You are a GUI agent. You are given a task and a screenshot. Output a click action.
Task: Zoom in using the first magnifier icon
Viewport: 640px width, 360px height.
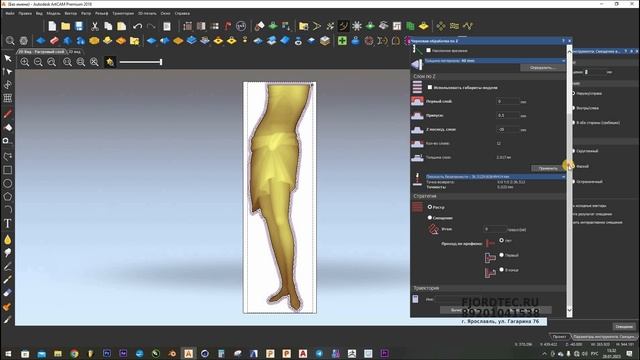pyautogui.click(x=25, y=62)
